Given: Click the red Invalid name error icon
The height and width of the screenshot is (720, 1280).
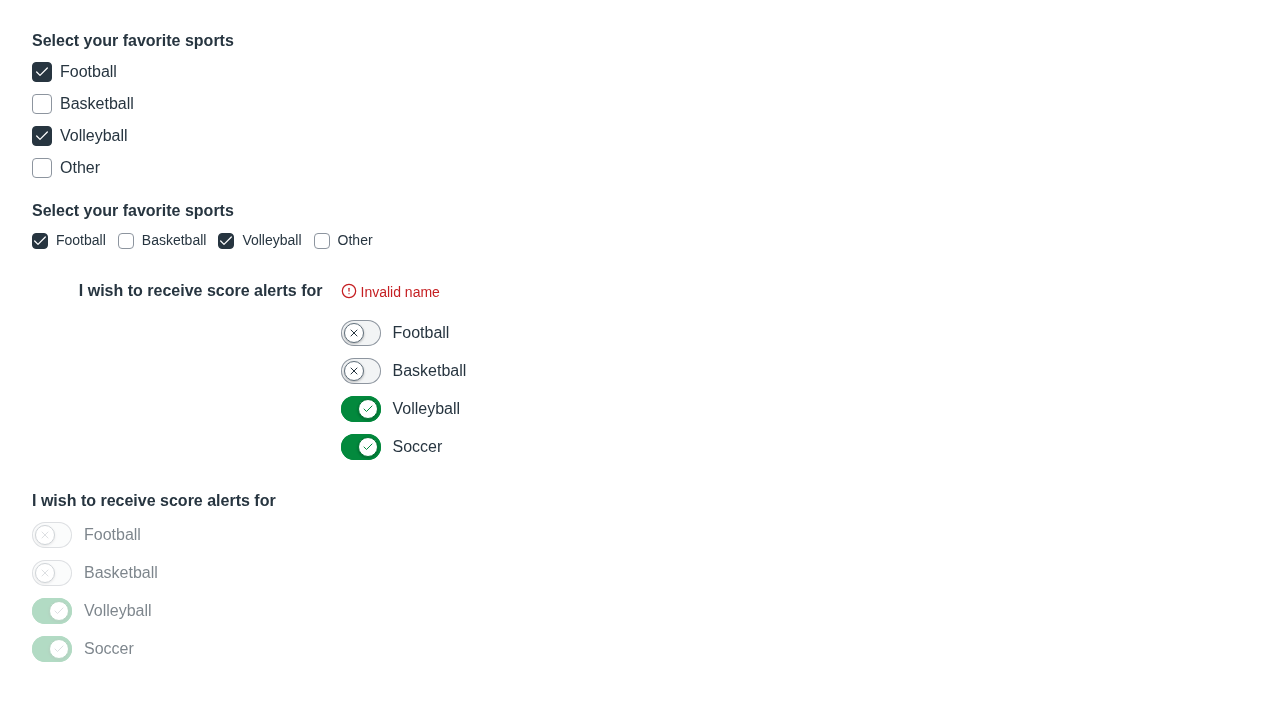Looking at the screenshot, I should point(349,291).
